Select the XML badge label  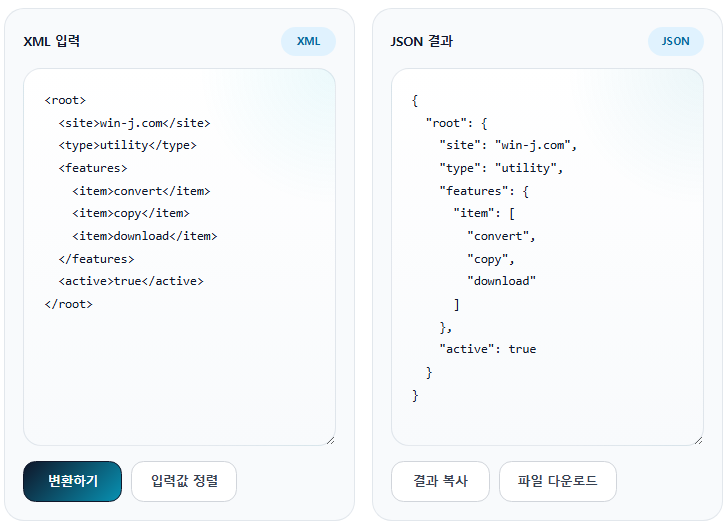pos(308,41)
